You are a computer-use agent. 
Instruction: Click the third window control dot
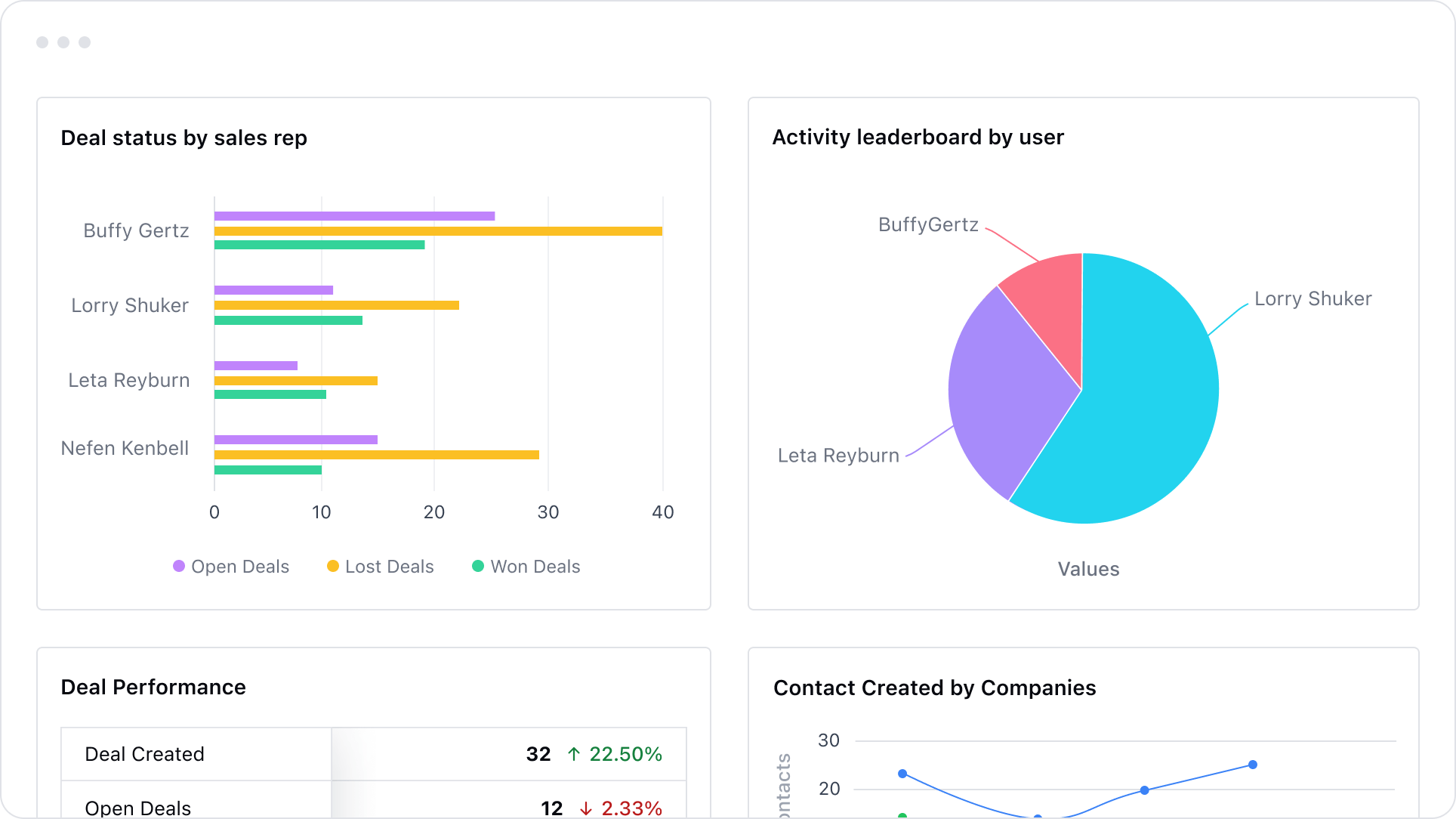coord(85,42)
